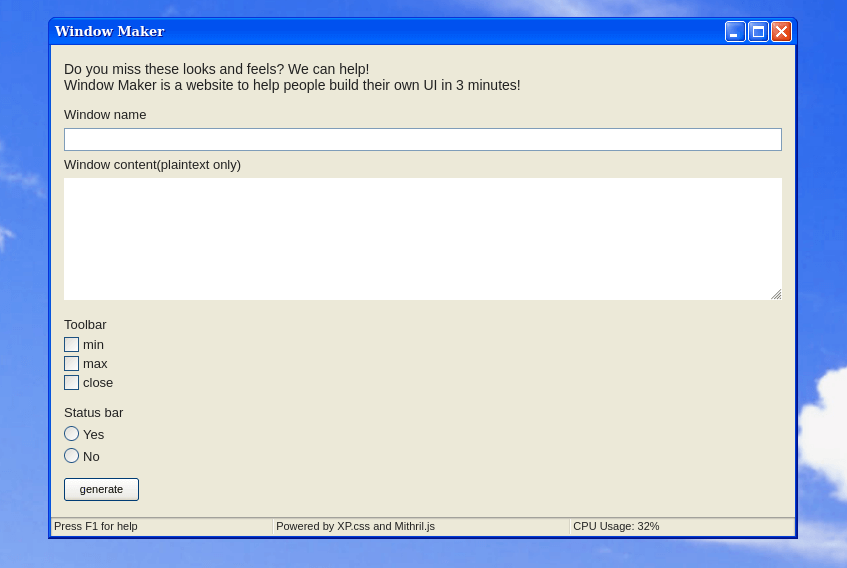Screen dimensions: 847x568
Task: Click inside the Window content text area
Action: click(422, 238)
